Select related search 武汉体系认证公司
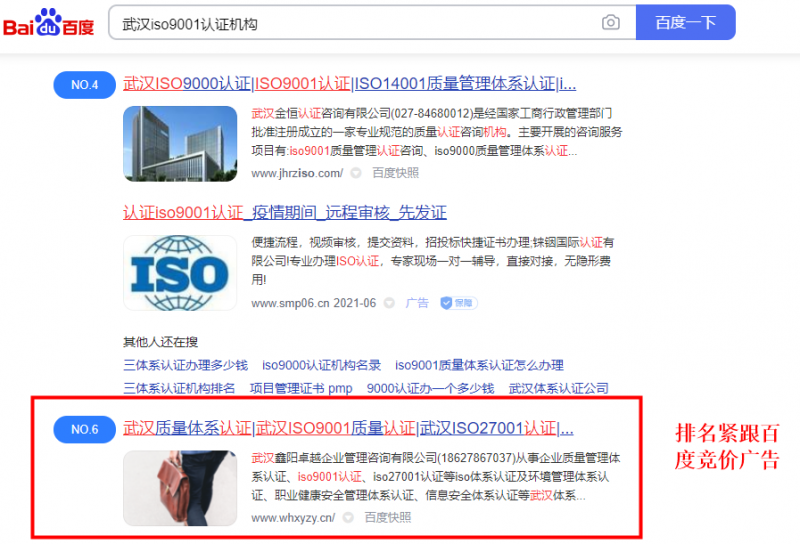Image resolution: width=800 pixels, height=544 pixels. (x=558, y=388)
